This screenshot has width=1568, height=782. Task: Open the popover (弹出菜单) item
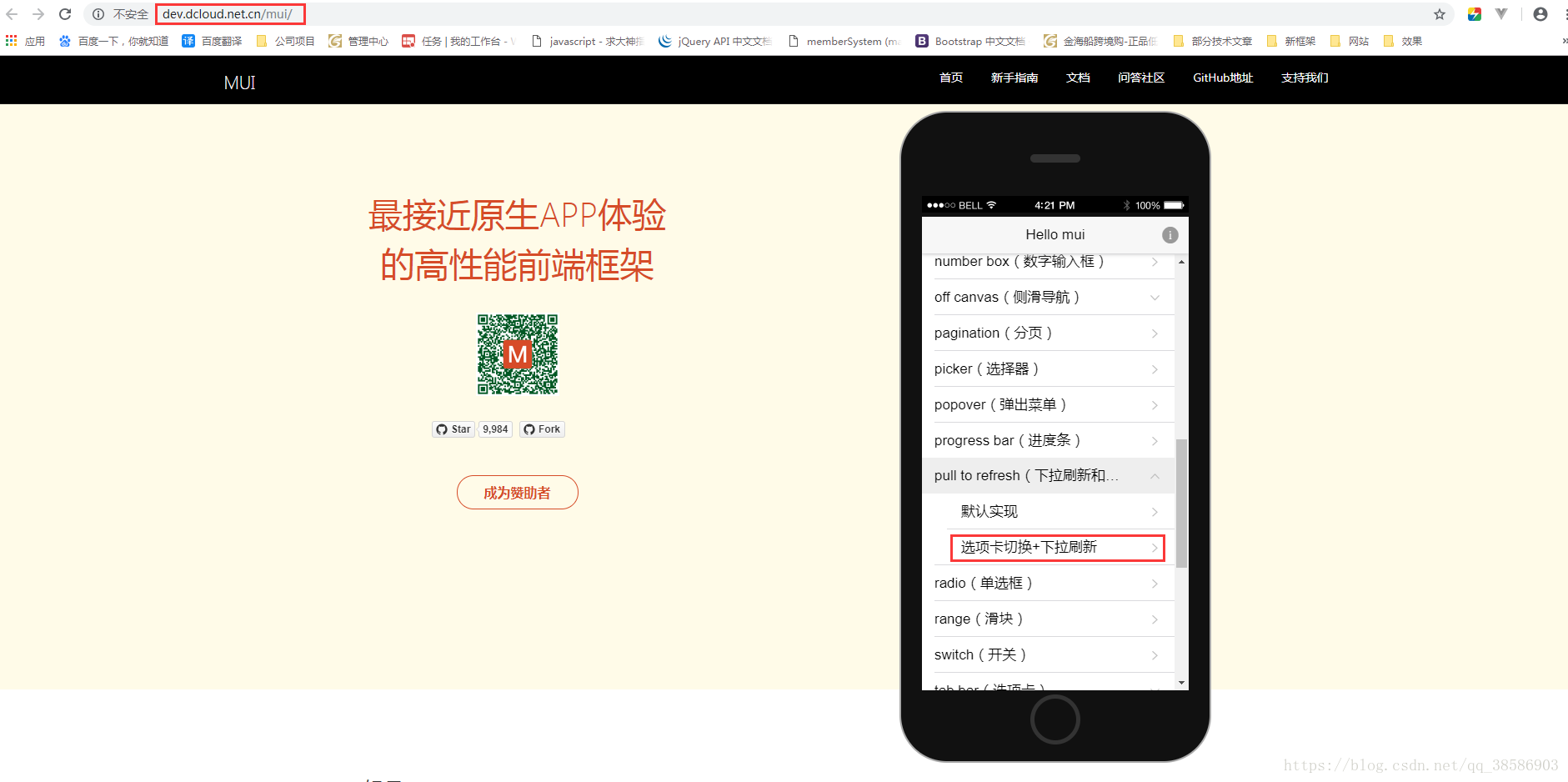(1048, 404)
